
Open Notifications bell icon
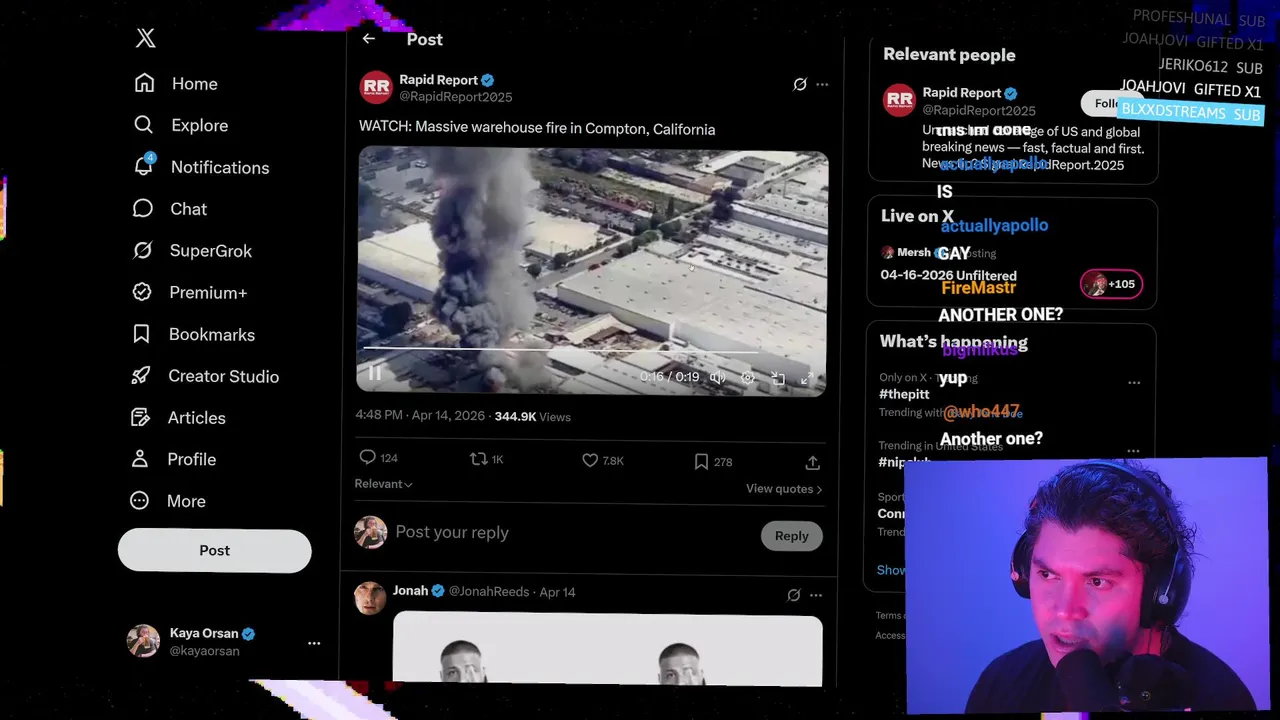[144, 166]
